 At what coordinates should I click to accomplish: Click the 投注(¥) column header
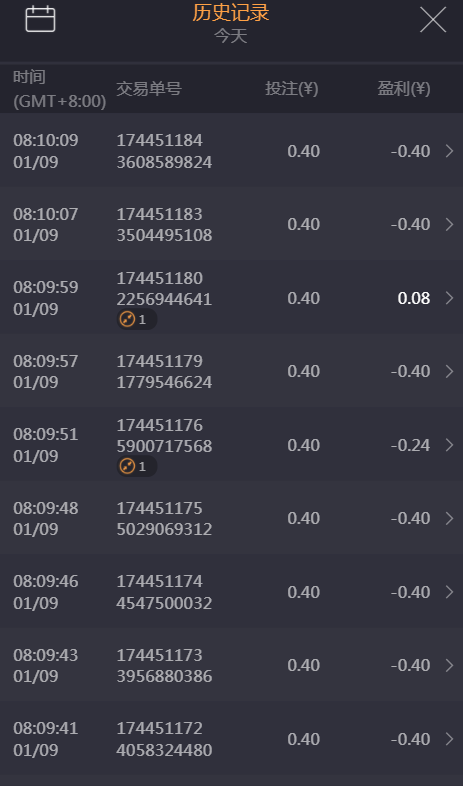tap(292, 89)
